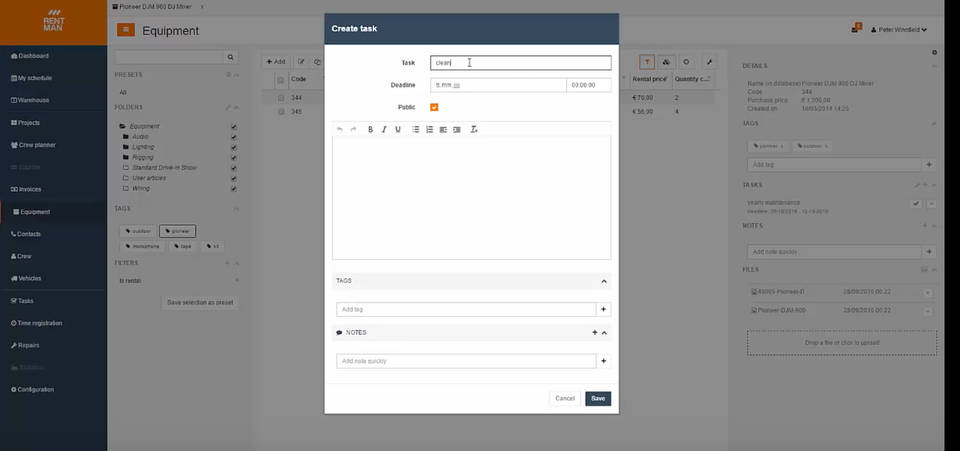Toggle underline formatting in task editor
This screenshot has width=960, height=451.
click(x=398, y=129)
